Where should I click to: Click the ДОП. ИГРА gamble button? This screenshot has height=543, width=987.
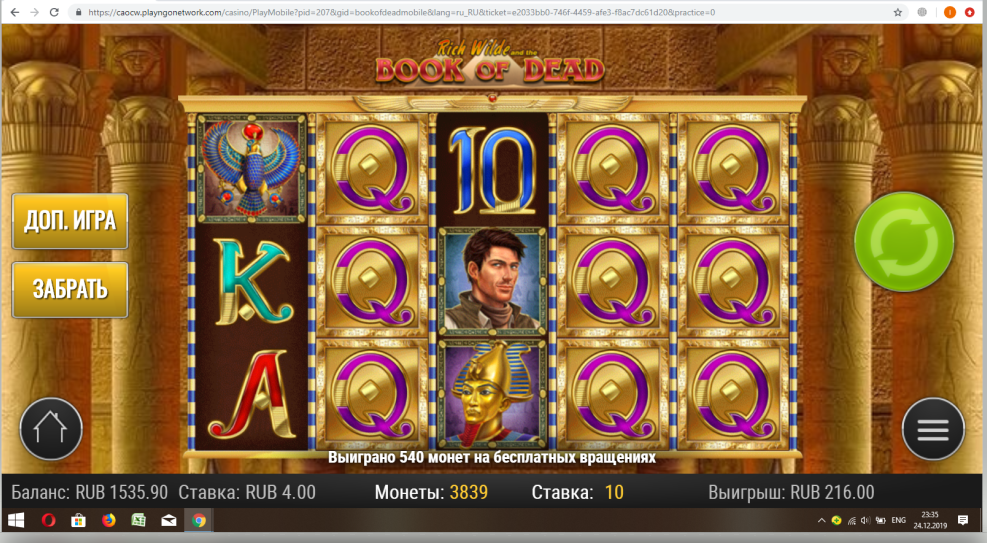[x=70, y=221]
